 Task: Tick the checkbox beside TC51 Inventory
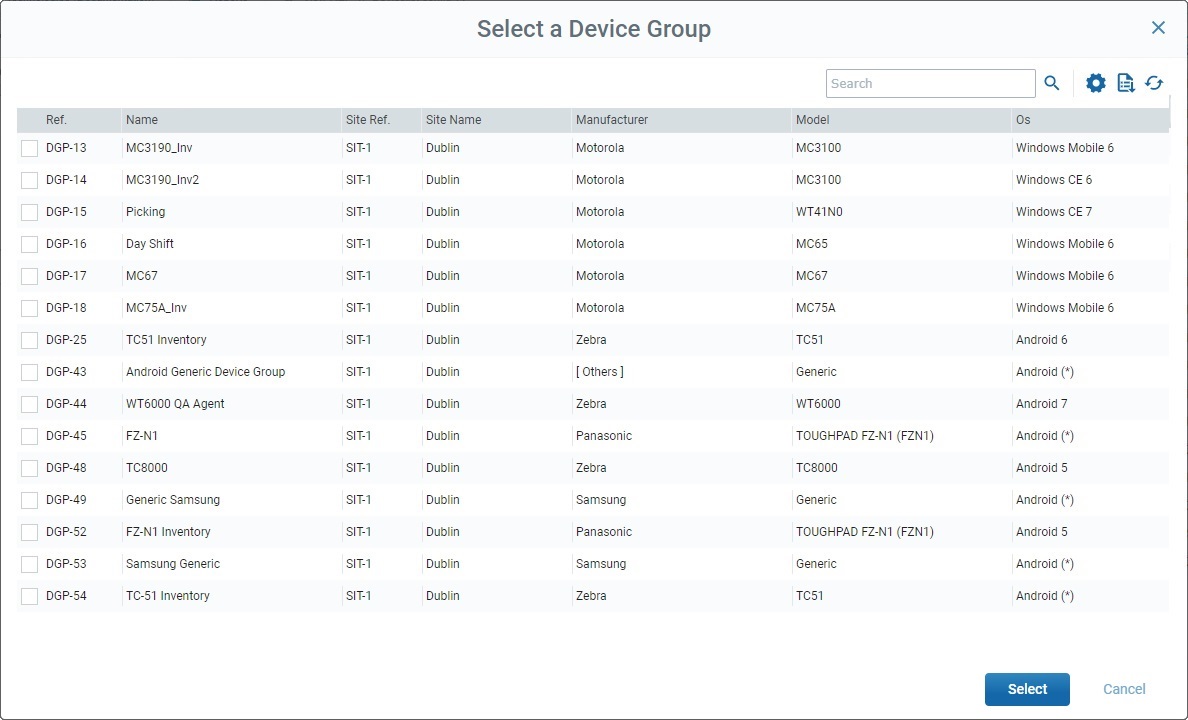pos(29,339)
